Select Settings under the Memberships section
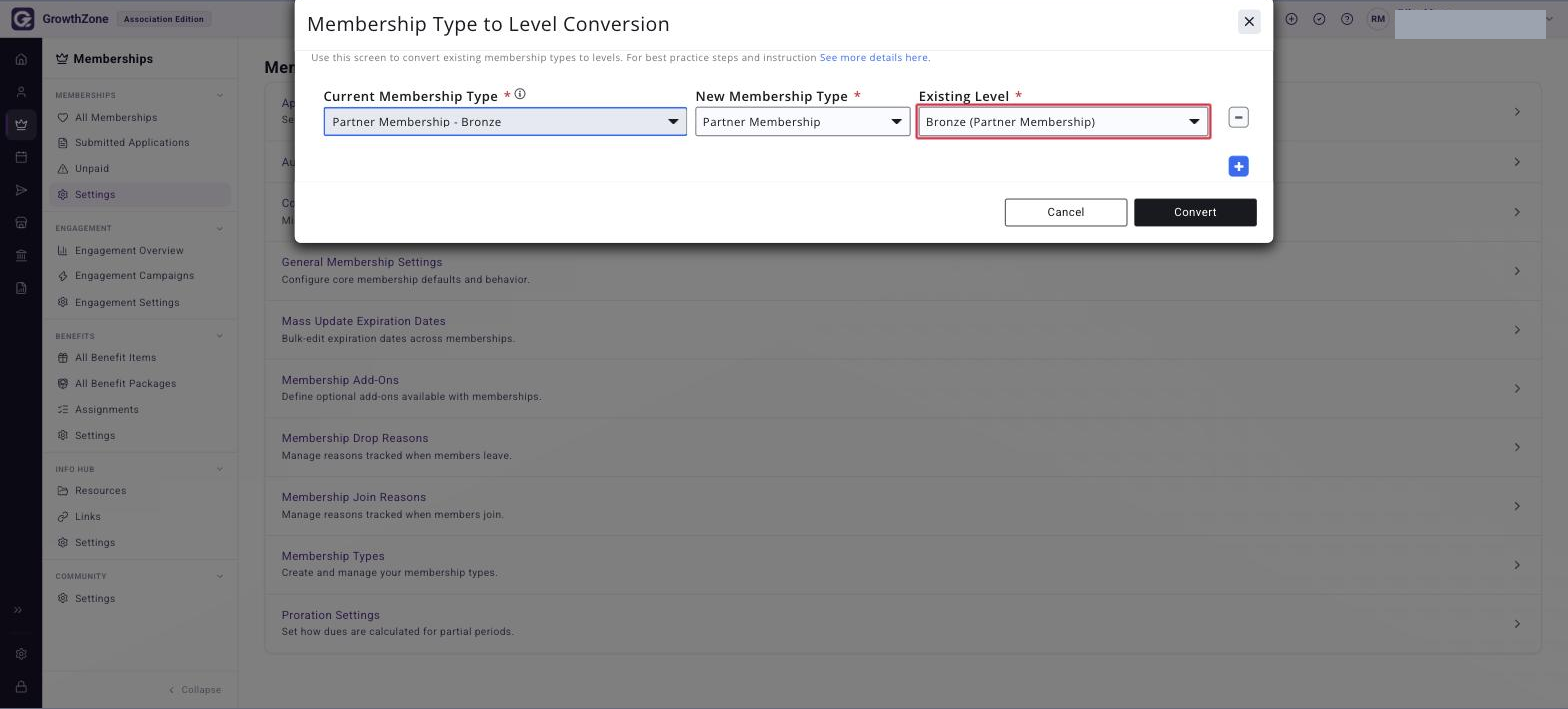This screenshot has height=709, width=1568. click(x=139, y=195)
